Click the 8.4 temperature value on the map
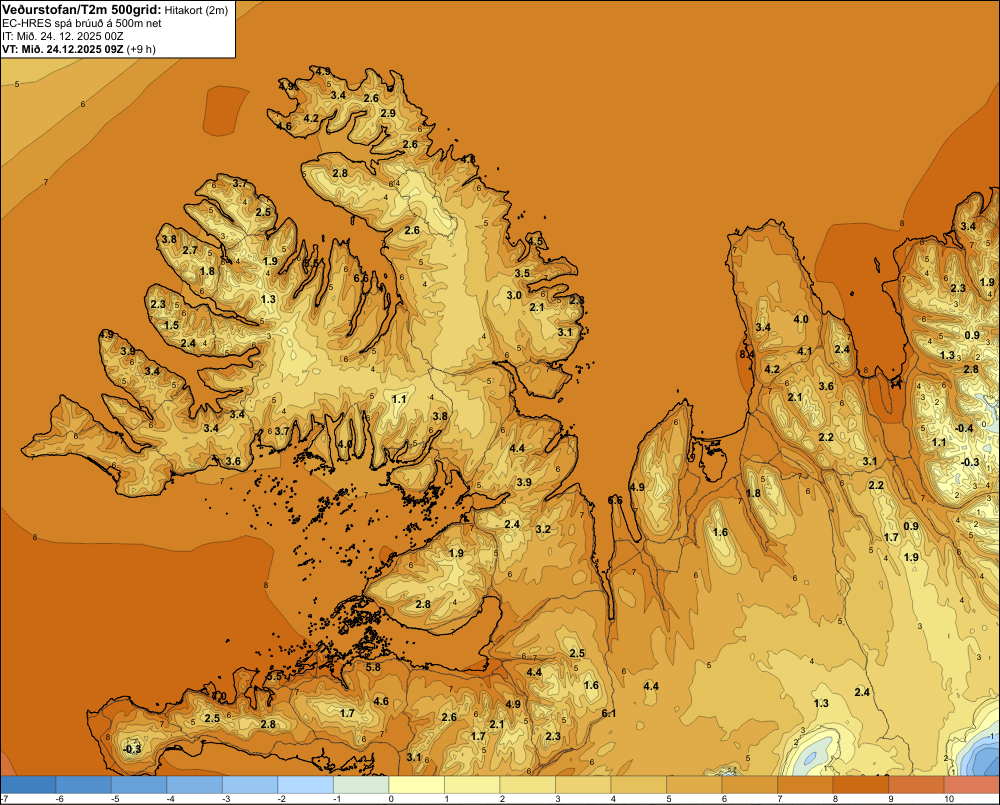1000x805 pixels. click(747, 354)
